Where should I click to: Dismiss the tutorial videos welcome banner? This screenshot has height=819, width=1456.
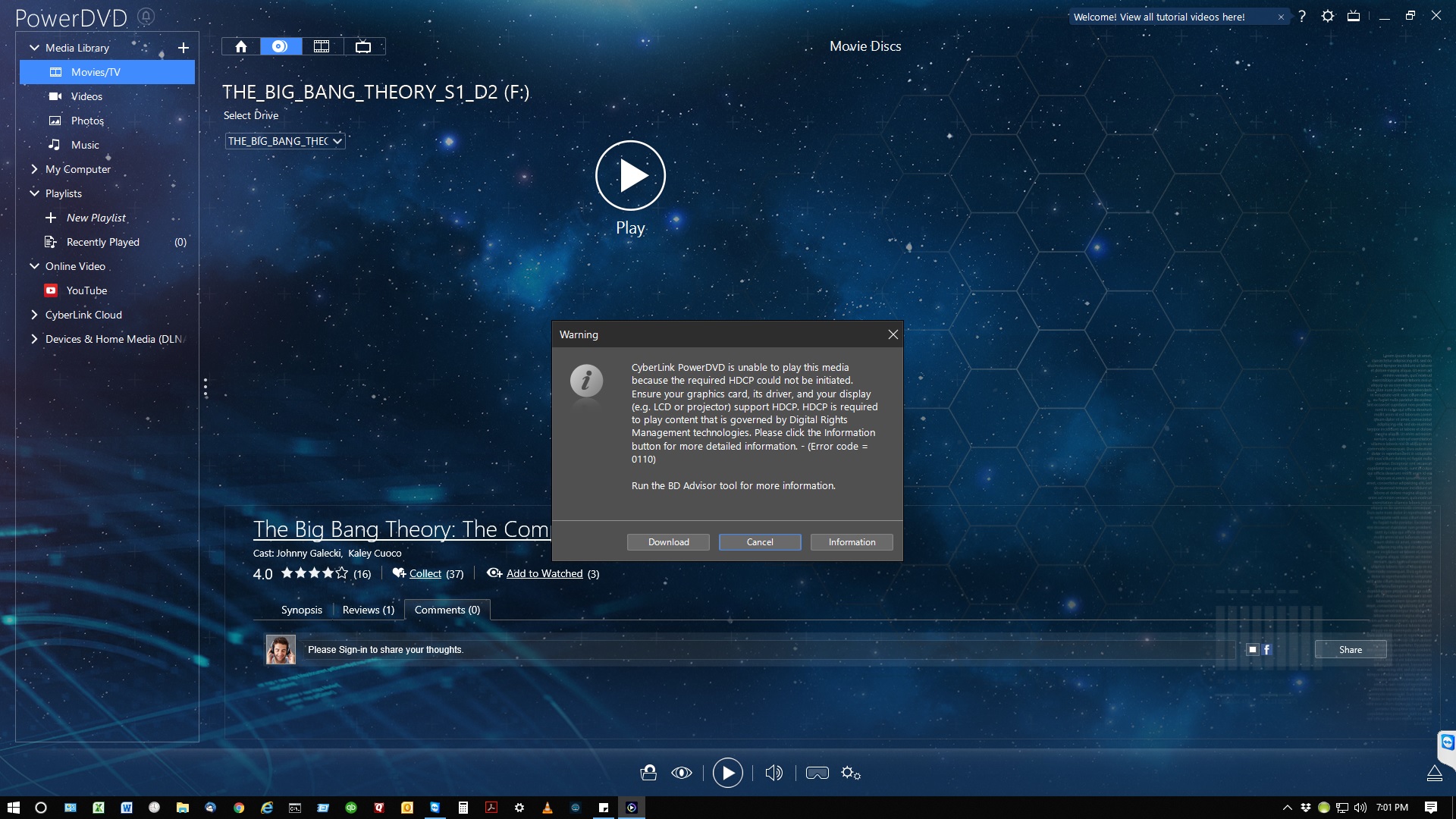pos(1281,17)
